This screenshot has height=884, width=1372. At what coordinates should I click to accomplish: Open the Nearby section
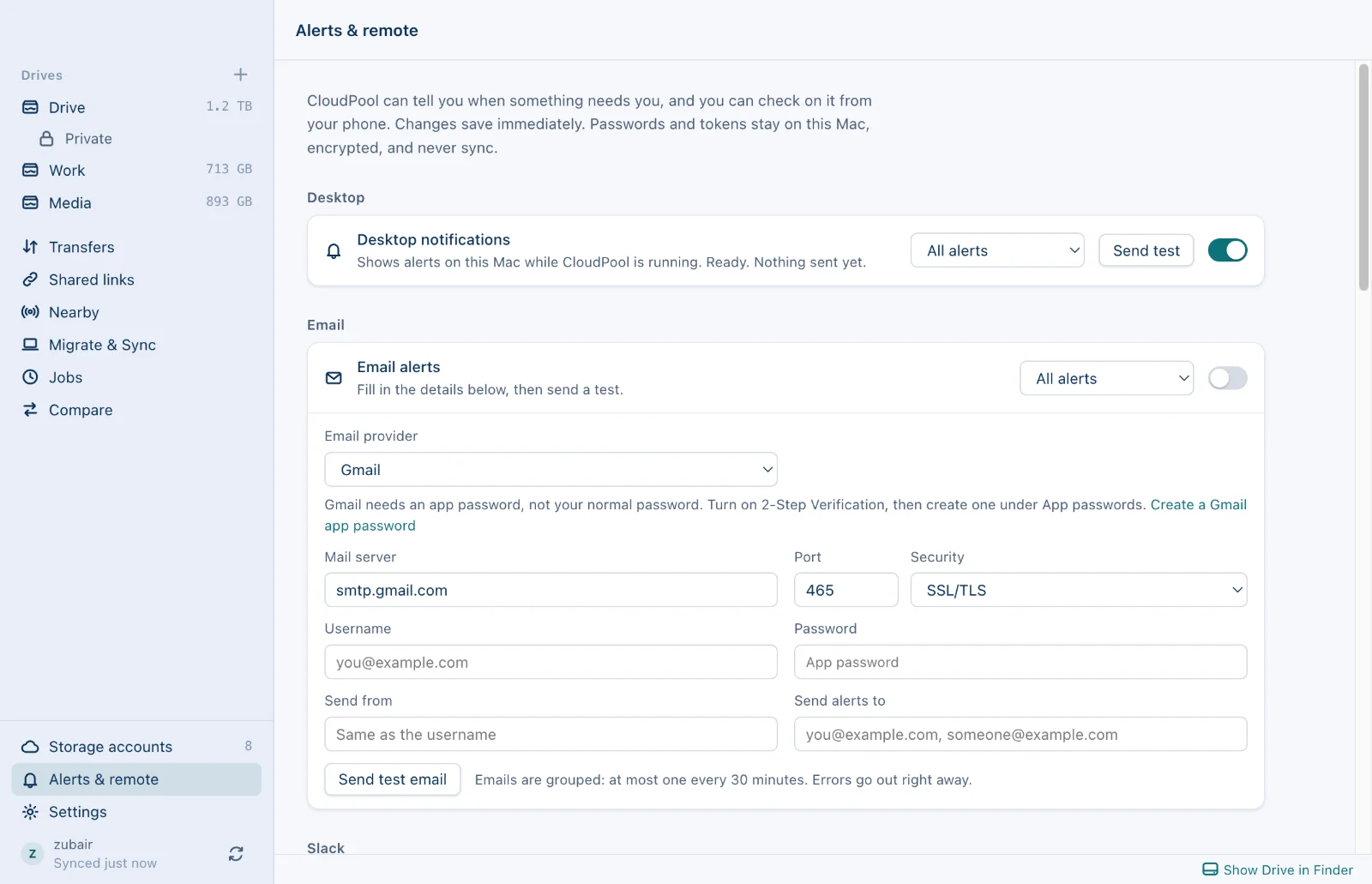coord(136,312)
